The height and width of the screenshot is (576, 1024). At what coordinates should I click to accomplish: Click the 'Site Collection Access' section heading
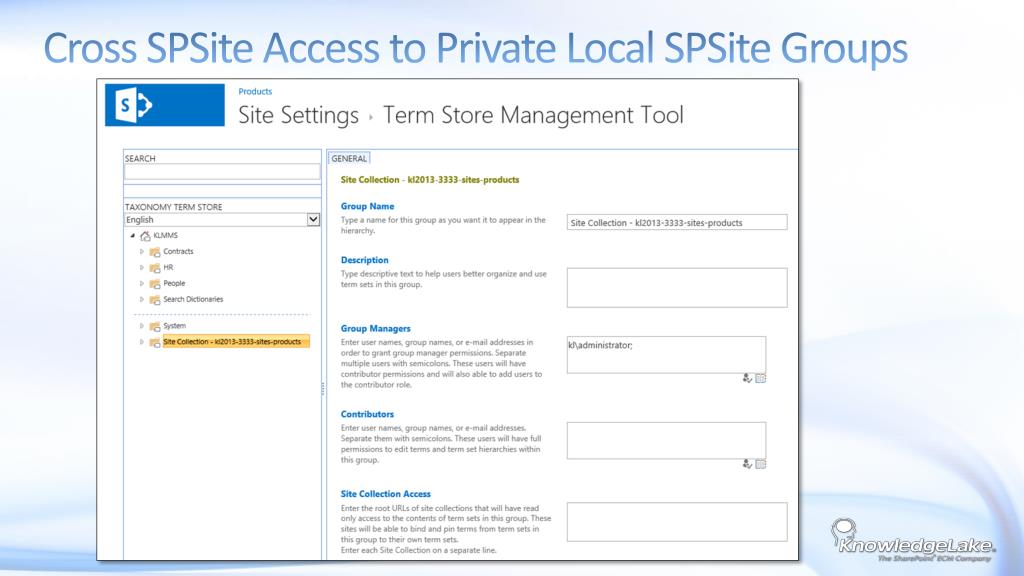(385, 494)
